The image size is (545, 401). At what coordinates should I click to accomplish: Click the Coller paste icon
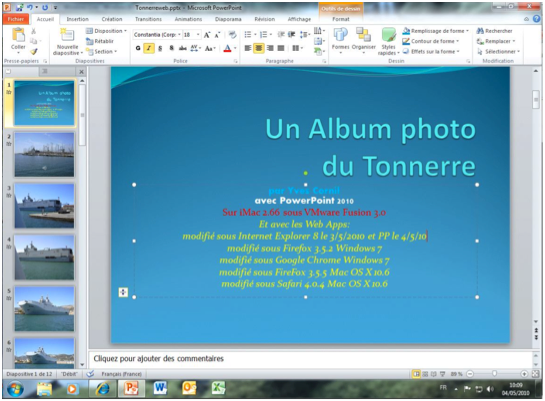point(18,35)
